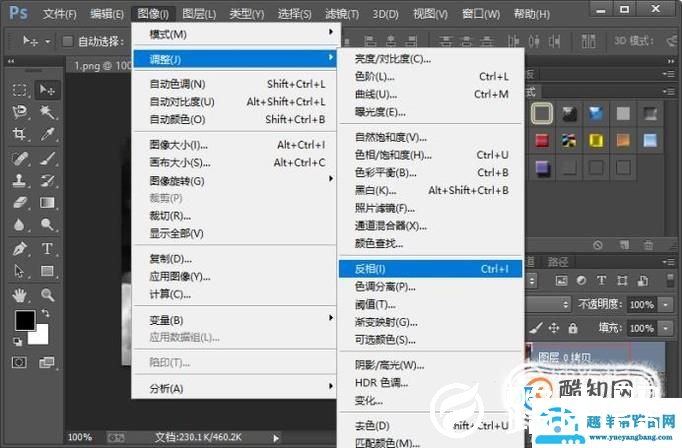
Task: Open the 填充 fill dropdown arrow
Action: [666, 328]
